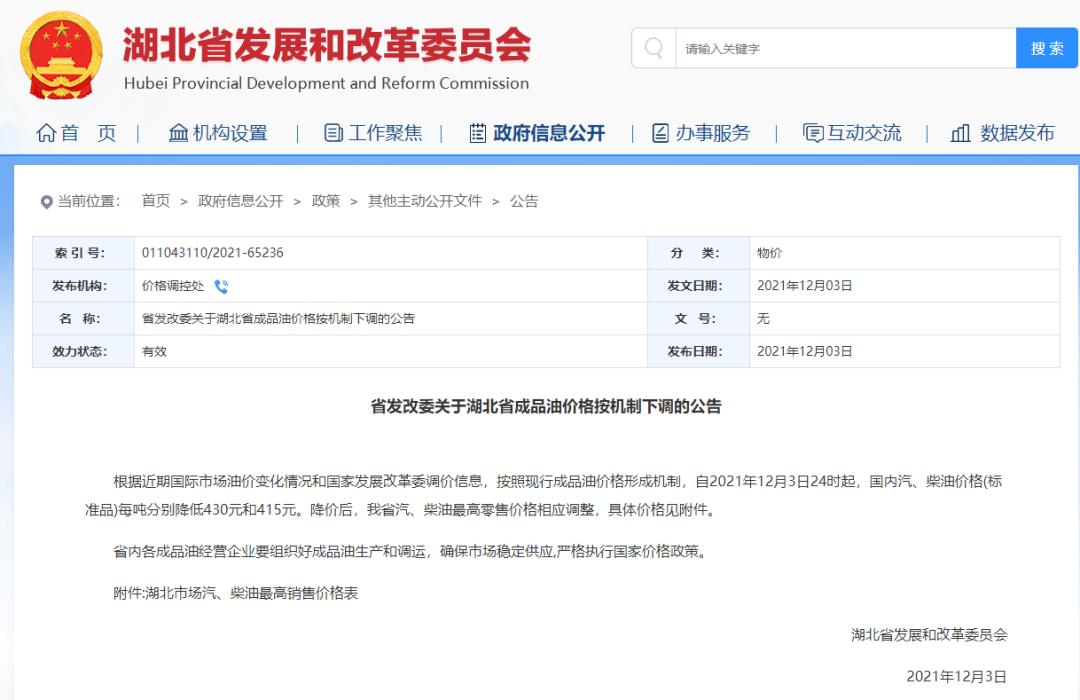Screen dimensions: 1080x700
Task: Go to 首页 in the breadcrumb
Action: (x=156, y=200)
